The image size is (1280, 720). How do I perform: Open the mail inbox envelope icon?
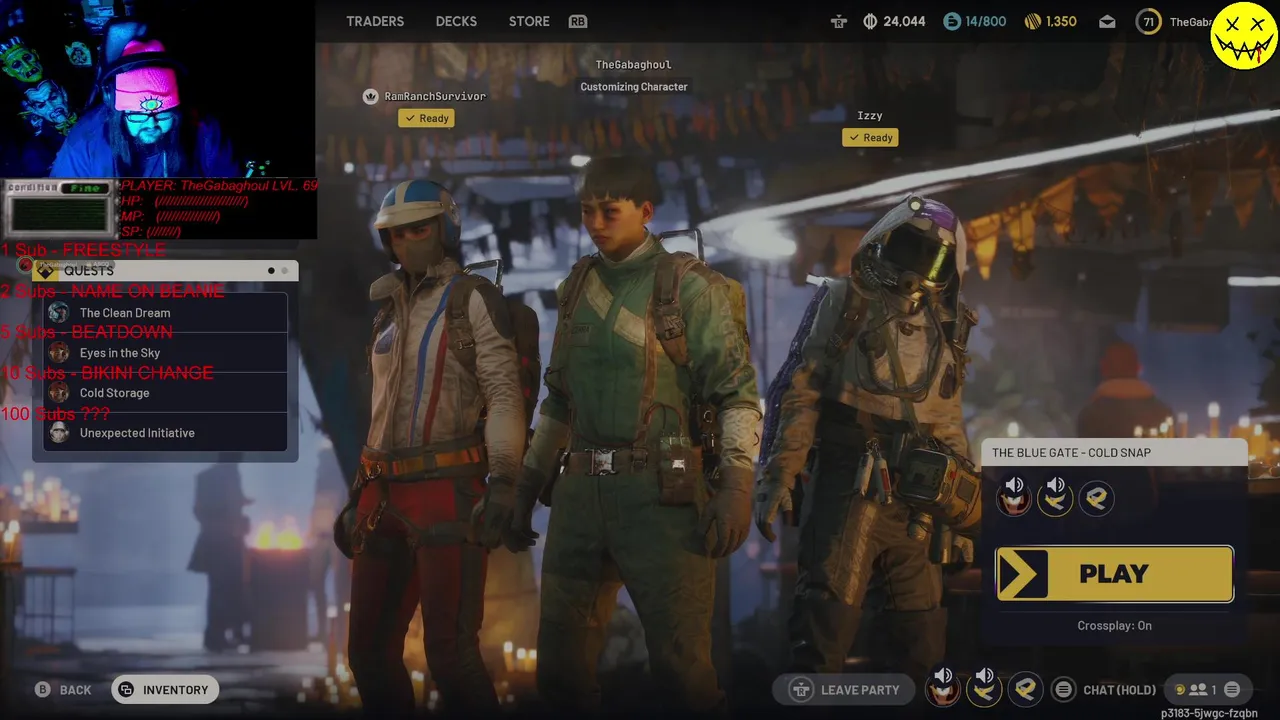(1107, 21)
